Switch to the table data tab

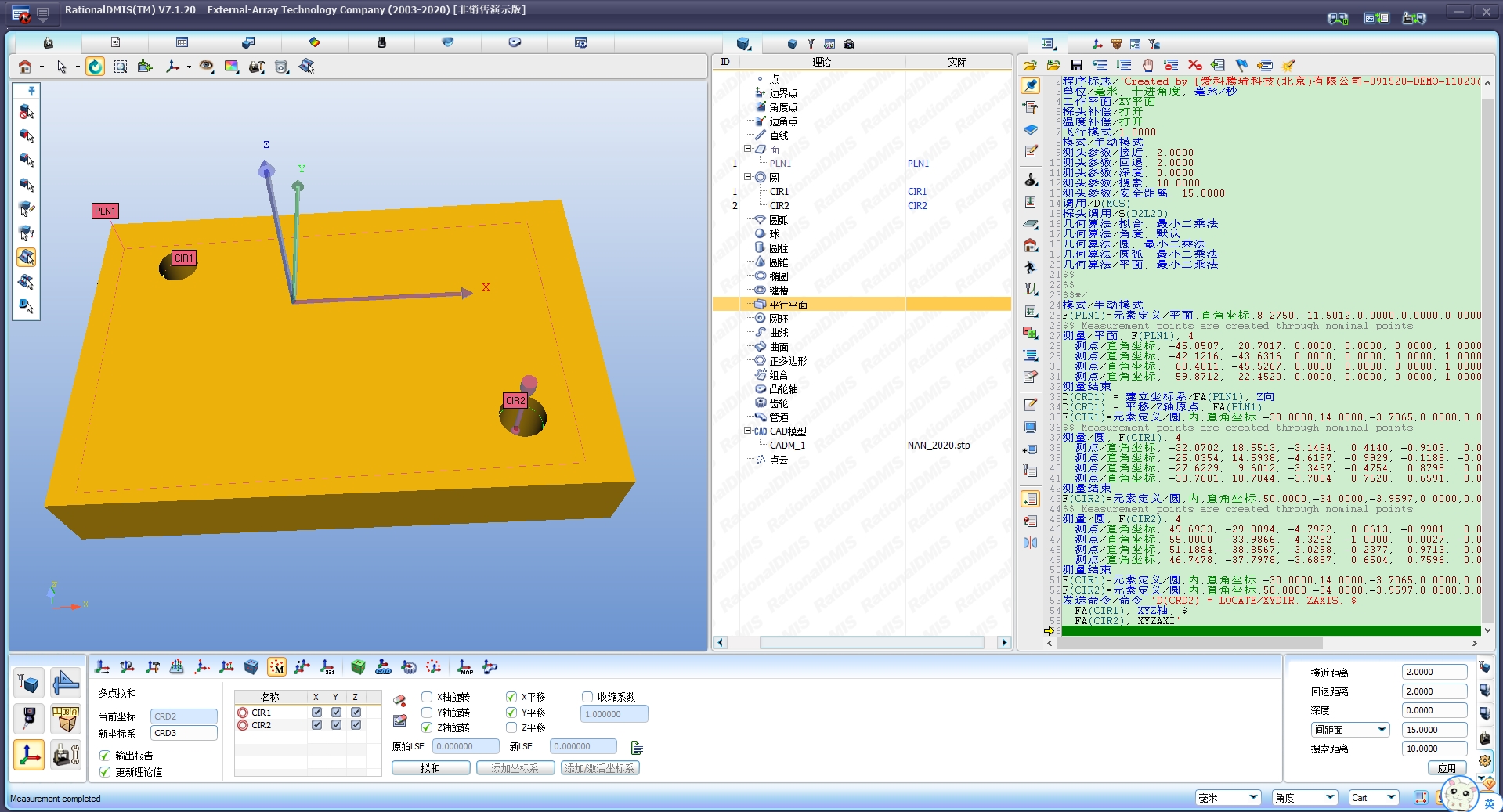182,42
